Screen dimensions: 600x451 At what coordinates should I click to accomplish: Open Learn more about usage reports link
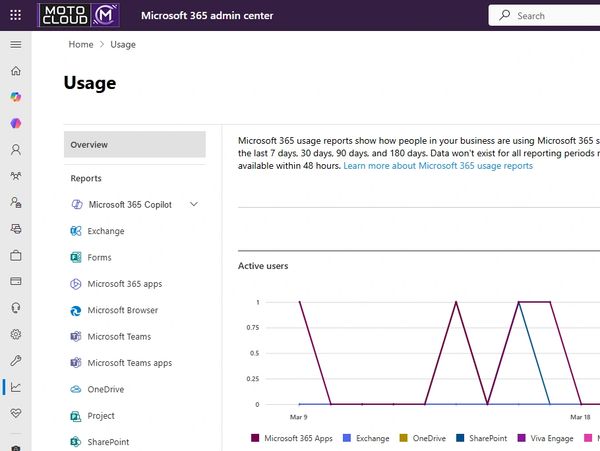coord(438,166)
